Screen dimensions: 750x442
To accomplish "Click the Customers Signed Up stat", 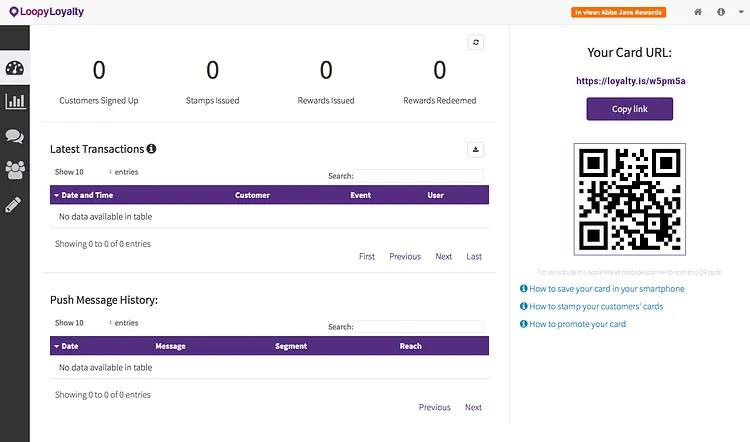I will pos(99,82).
